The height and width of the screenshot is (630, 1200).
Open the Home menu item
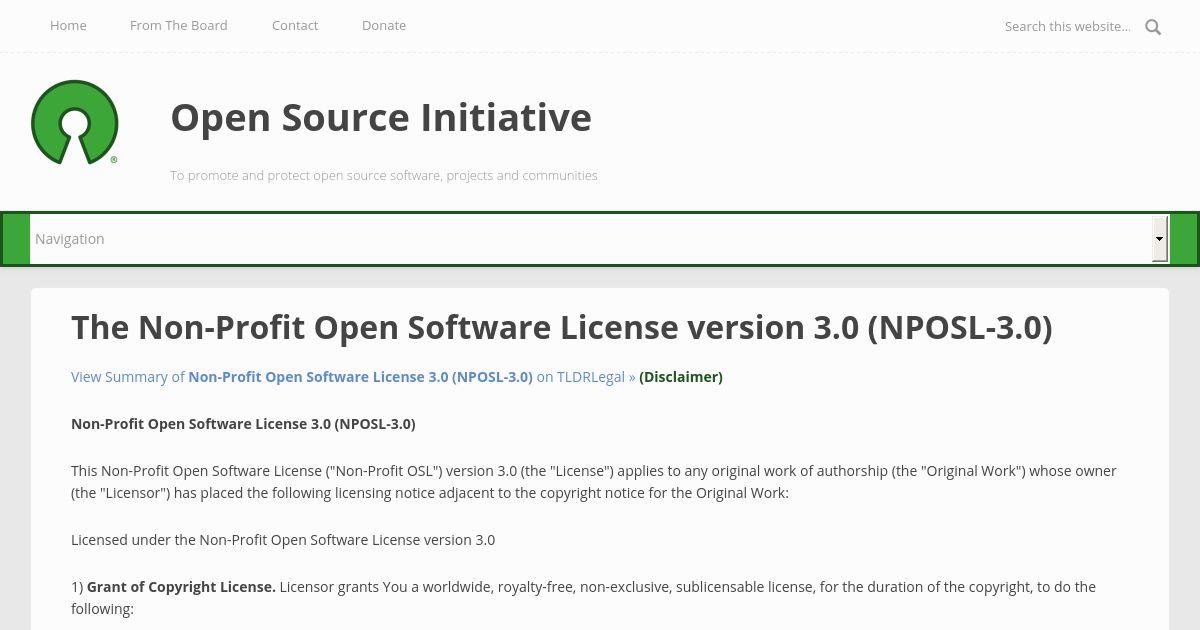tap(68, 25)
